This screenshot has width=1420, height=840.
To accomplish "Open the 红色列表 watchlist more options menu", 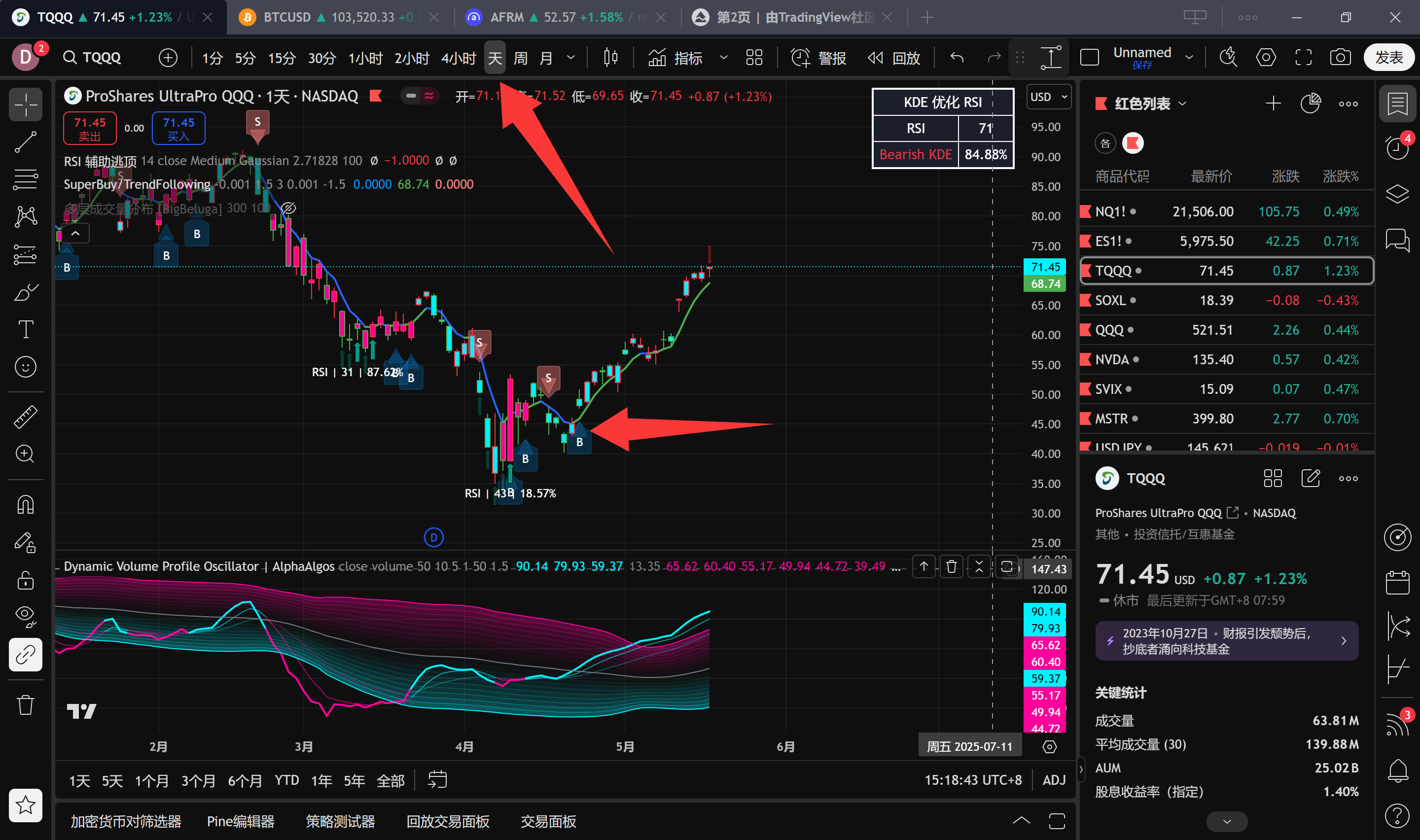I will tap(1348, 104).
